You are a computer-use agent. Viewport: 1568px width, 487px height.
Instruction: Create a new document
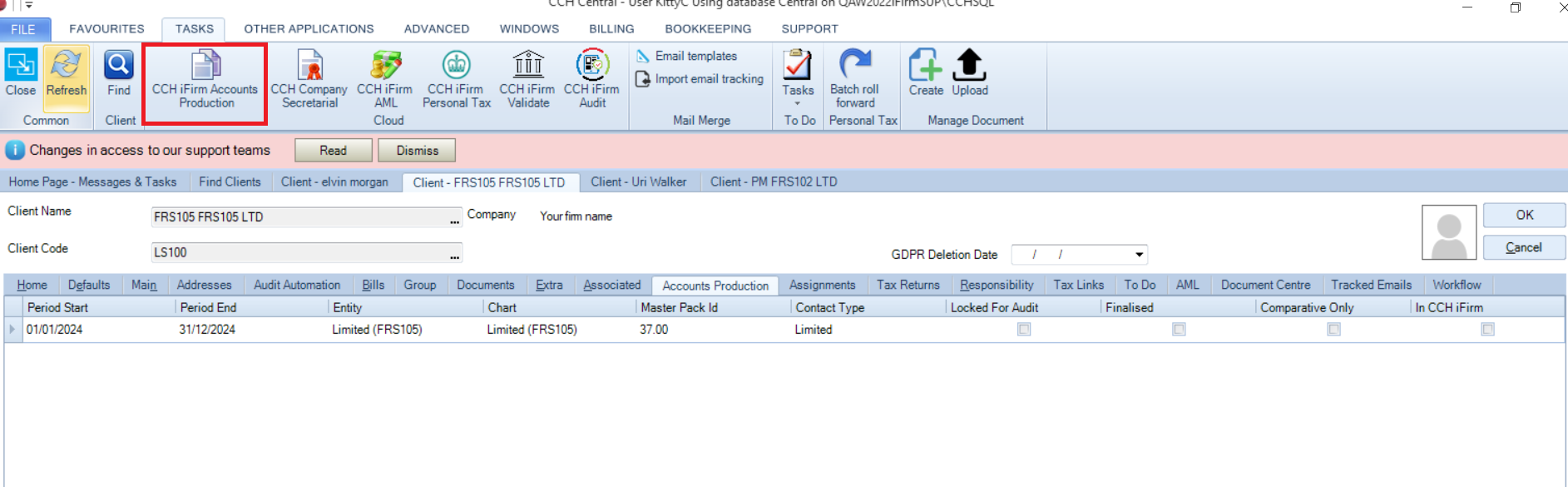[925, 72]
